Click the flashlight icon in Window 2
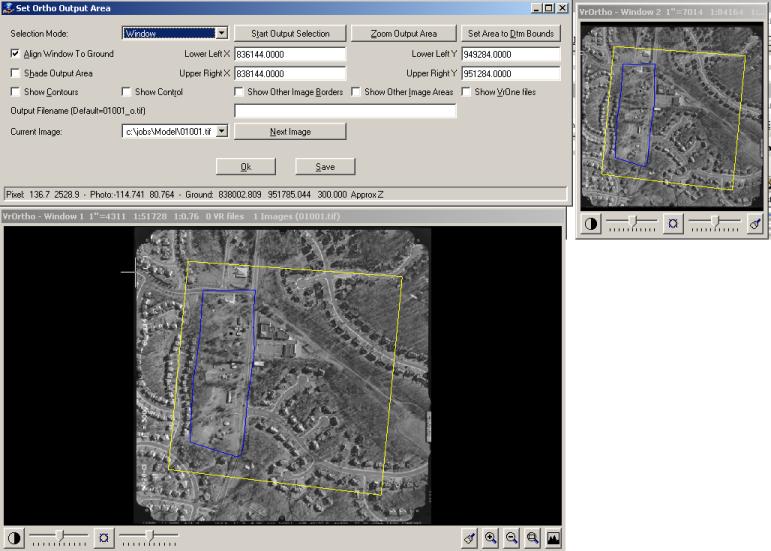The image size is (771, 551). [755, 224]
